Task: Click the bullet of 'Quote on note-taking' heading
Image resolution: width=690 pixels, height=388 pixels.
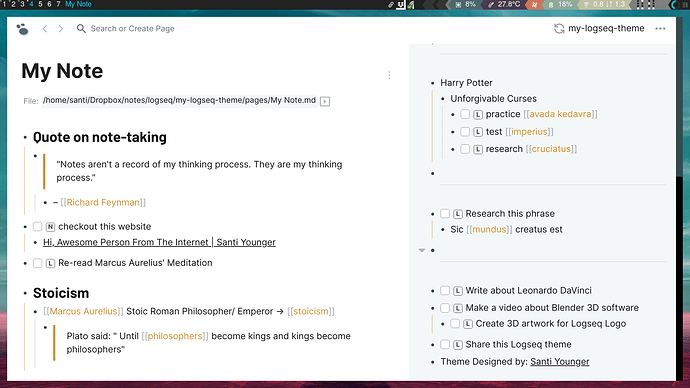Action: [25, 138]
